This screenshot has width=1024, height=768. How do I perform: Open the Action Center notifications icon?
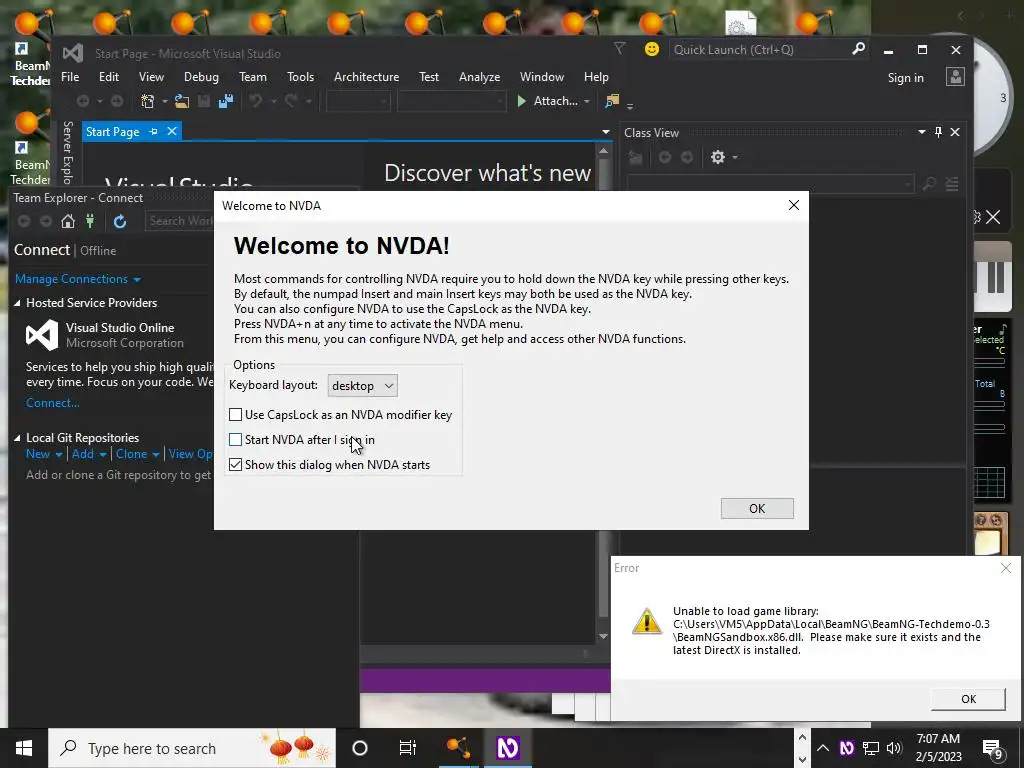pos(993,749)
